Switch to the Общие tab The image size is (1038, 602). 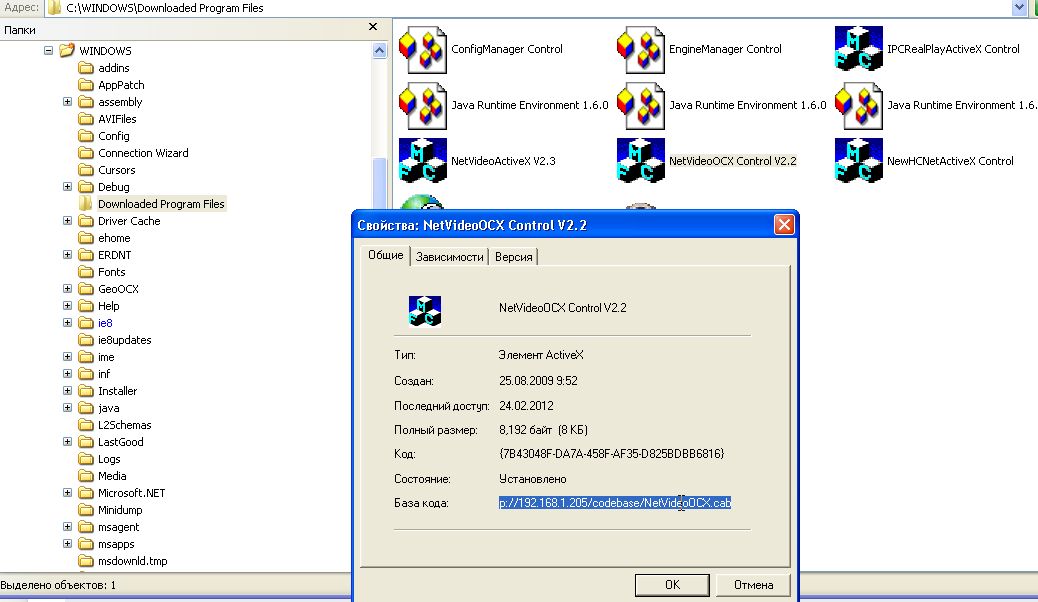click(385, 255)
